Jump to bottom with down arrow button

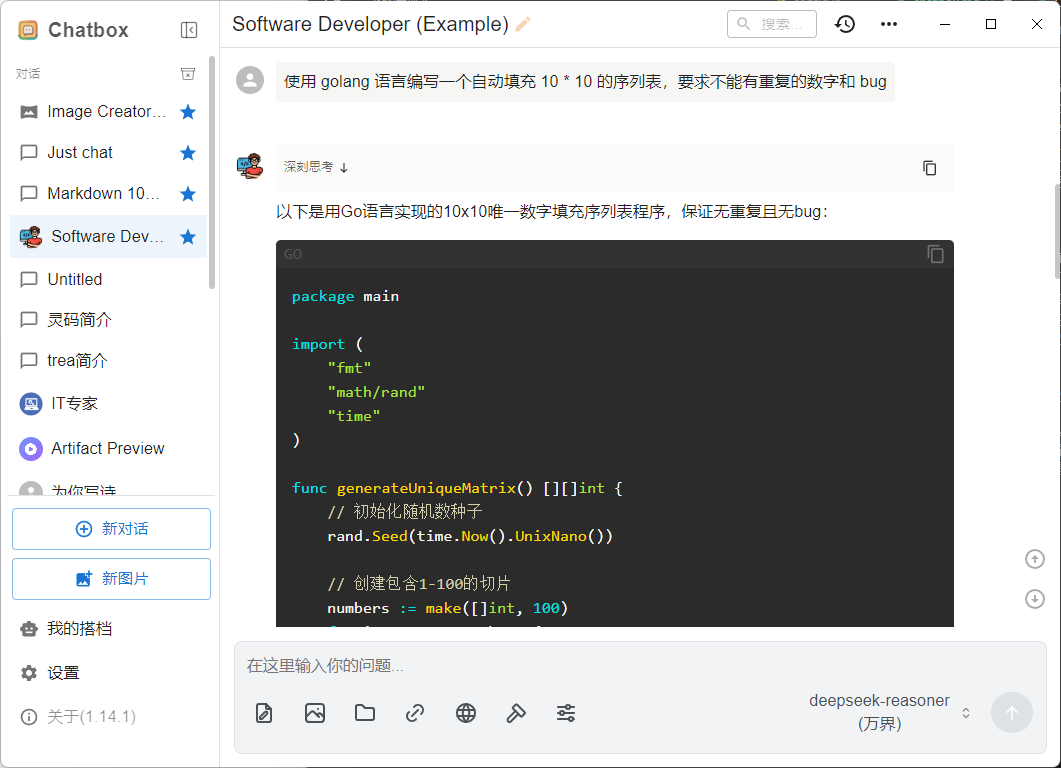click(x=1035, y=599)
